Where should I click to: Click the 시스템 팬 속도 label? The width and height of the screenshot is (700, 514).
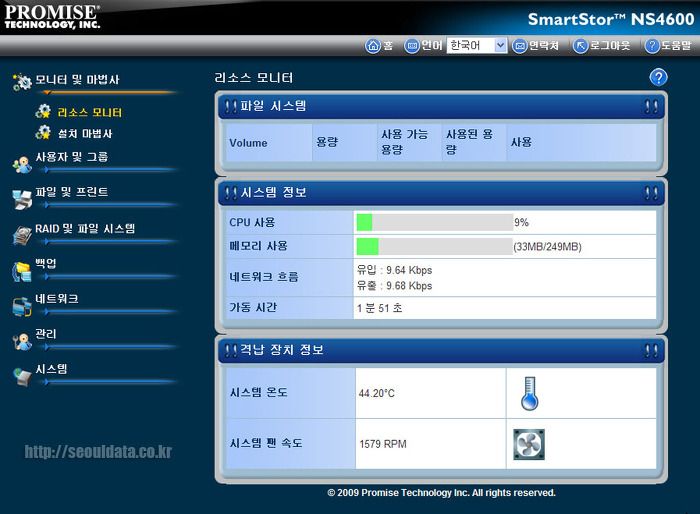point(266,443)
